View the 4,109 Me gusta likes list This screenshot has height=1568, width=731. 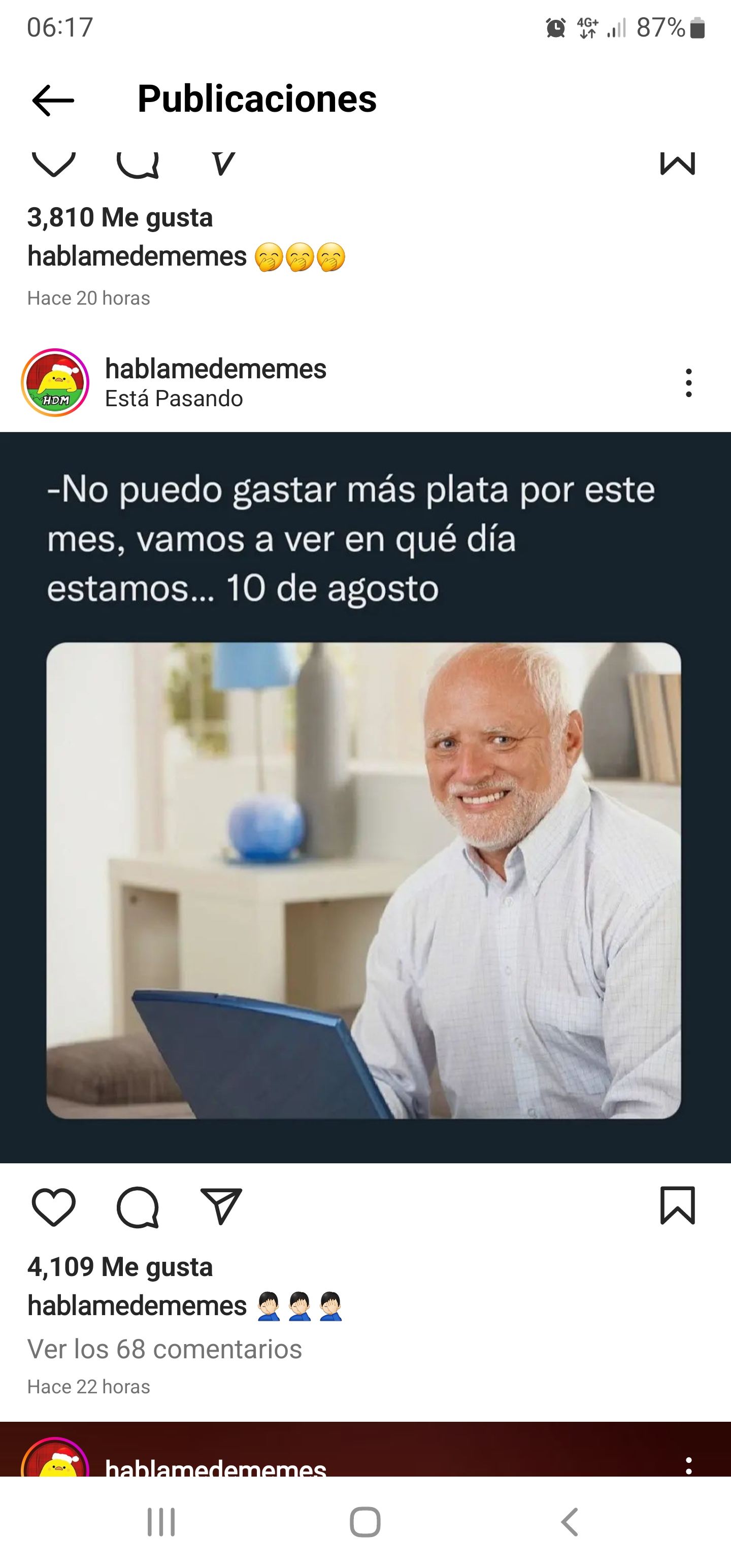coord(120,1267)
